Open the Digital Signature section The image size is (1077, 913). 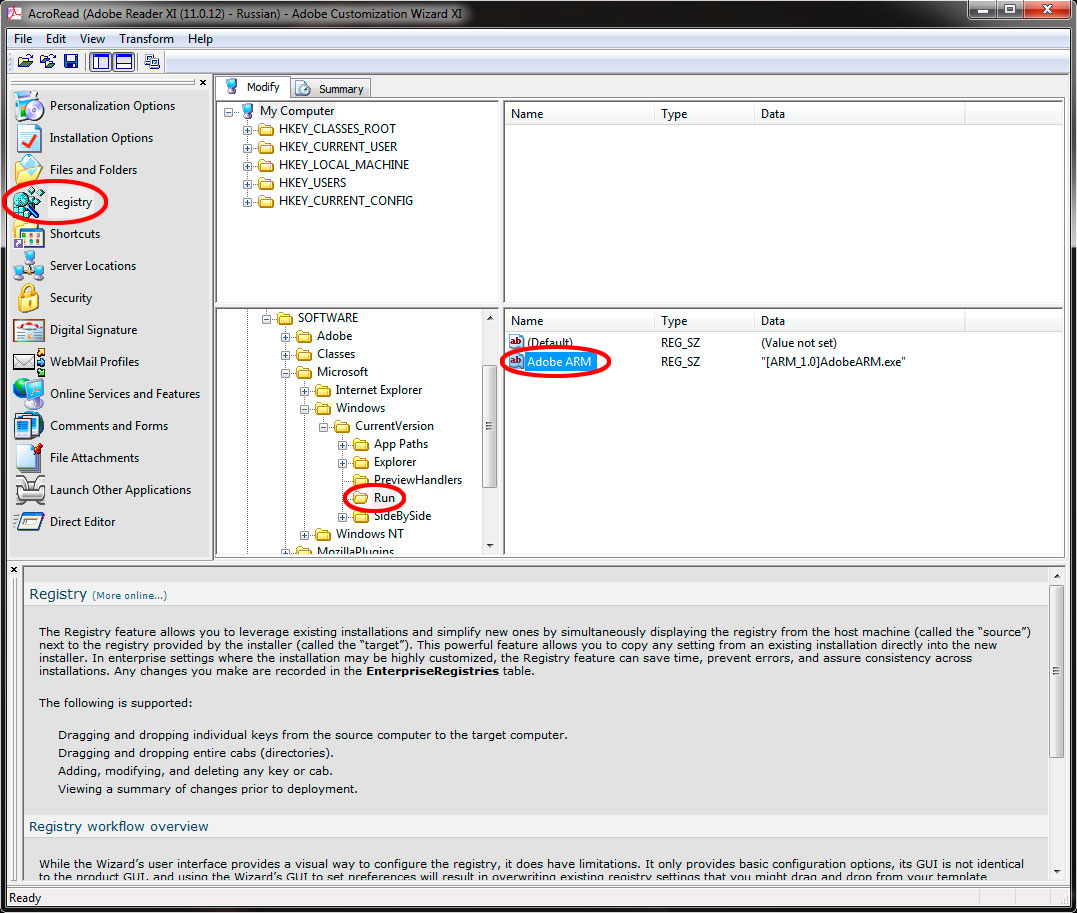pyautogui.click(x=93, y=330)
